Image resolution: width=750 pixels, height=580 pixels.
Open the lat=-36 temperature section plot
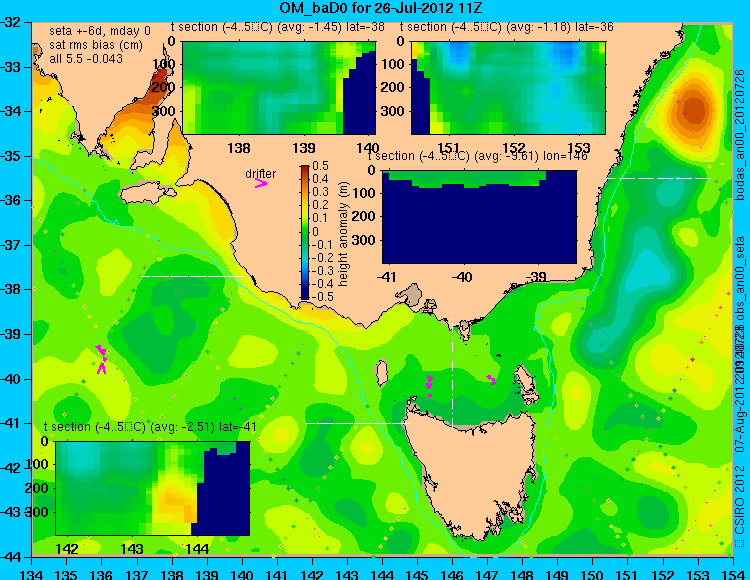508,88
